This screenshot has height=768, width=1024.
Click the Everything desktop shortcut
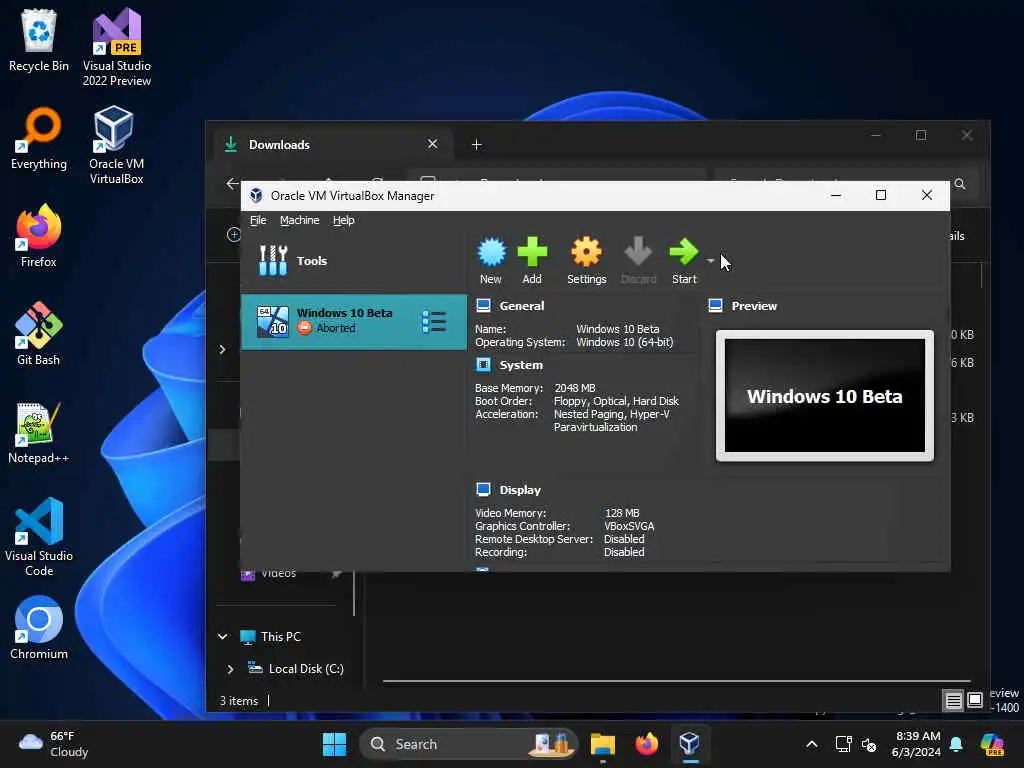point(39,138)
